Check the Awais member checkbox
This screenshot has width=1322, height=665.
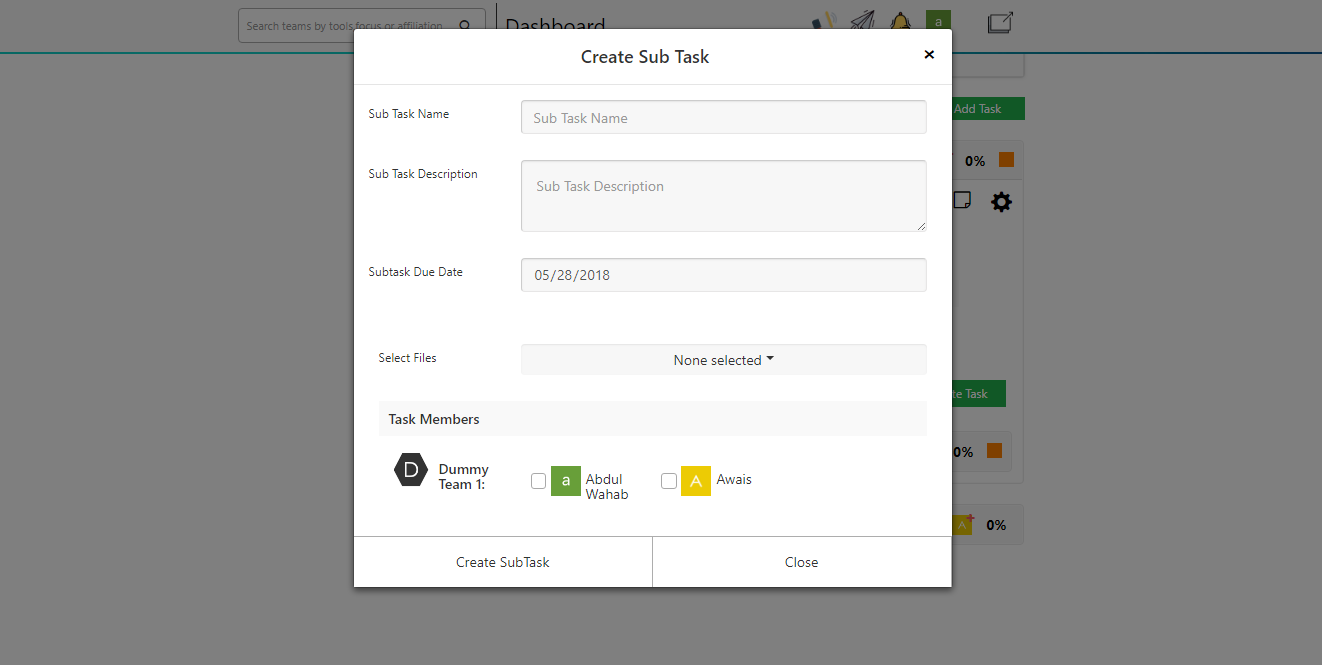point(669,481)
